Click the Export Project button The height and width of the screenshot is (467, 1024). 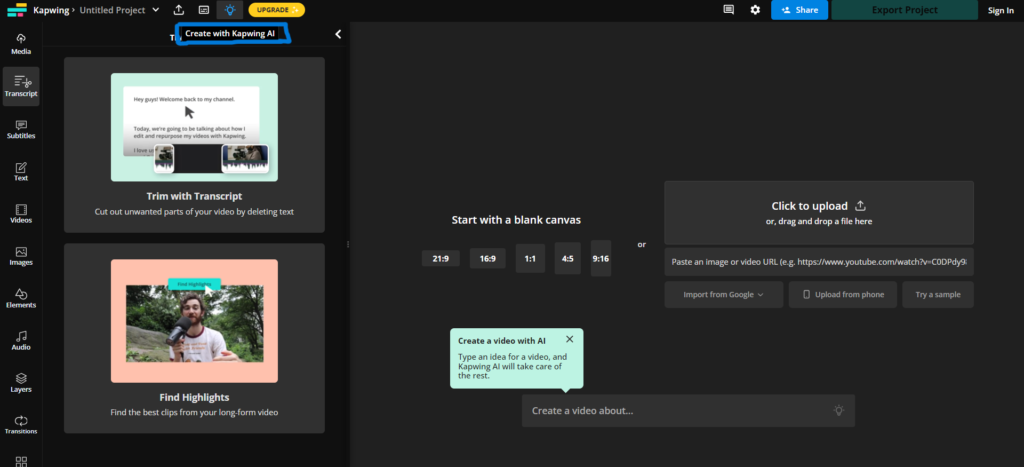(x=904, y=10)
